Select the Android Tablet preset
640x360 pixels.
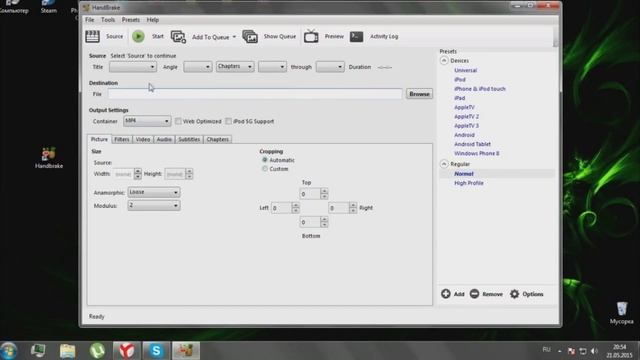(472, 144)
